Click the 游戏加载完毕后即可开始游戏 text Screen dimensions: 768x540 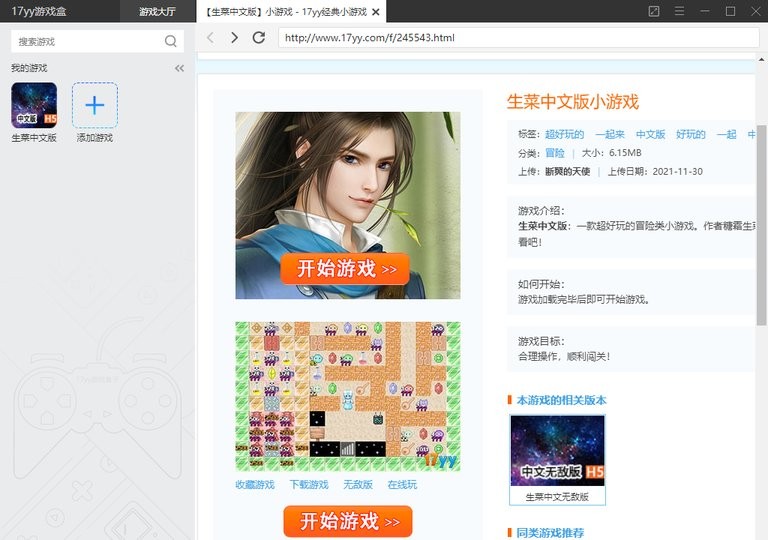(x=584, y=299)
